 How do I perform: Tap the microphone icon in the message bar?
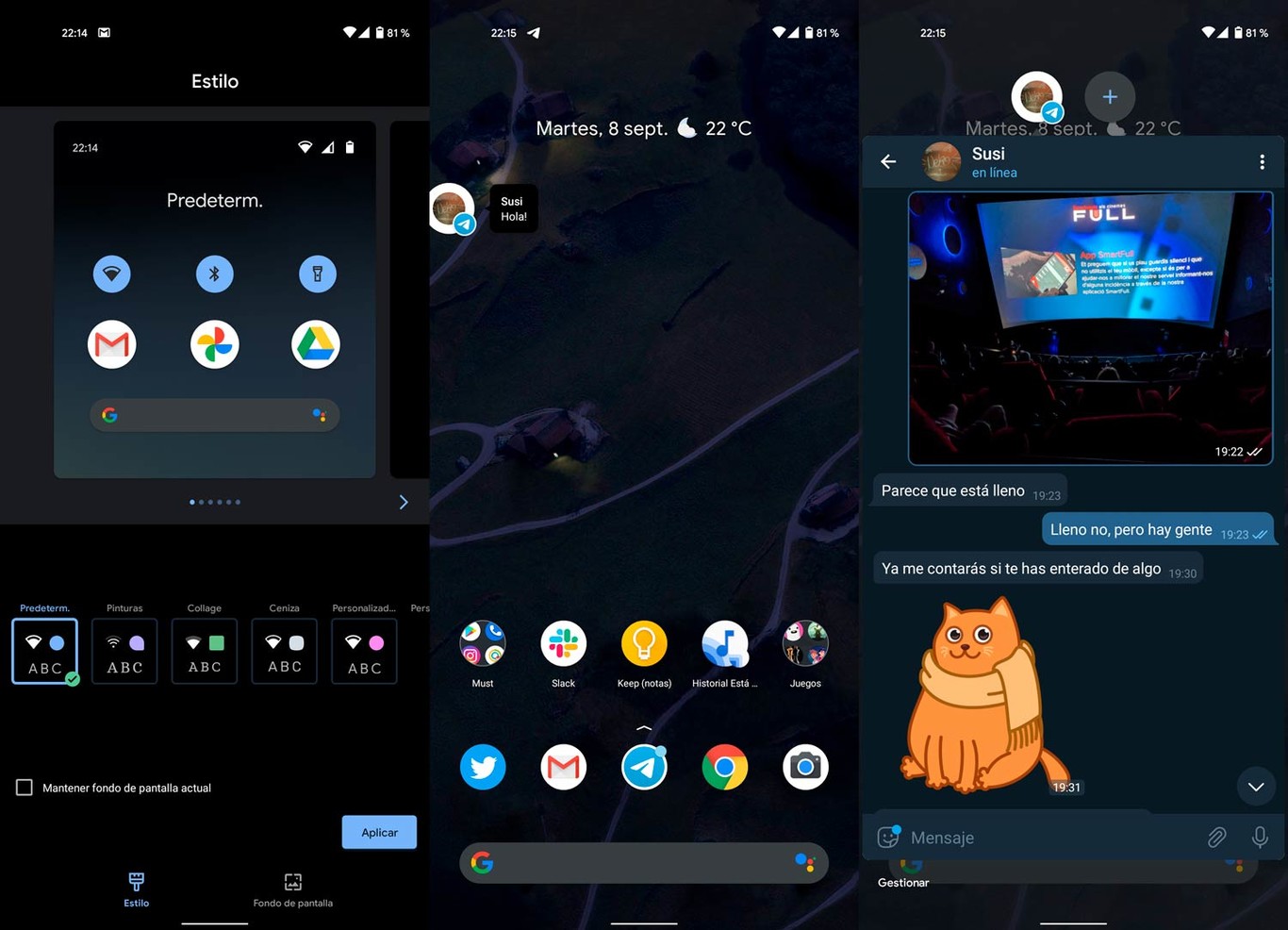pyautogui.click(x=1261, y=837)
